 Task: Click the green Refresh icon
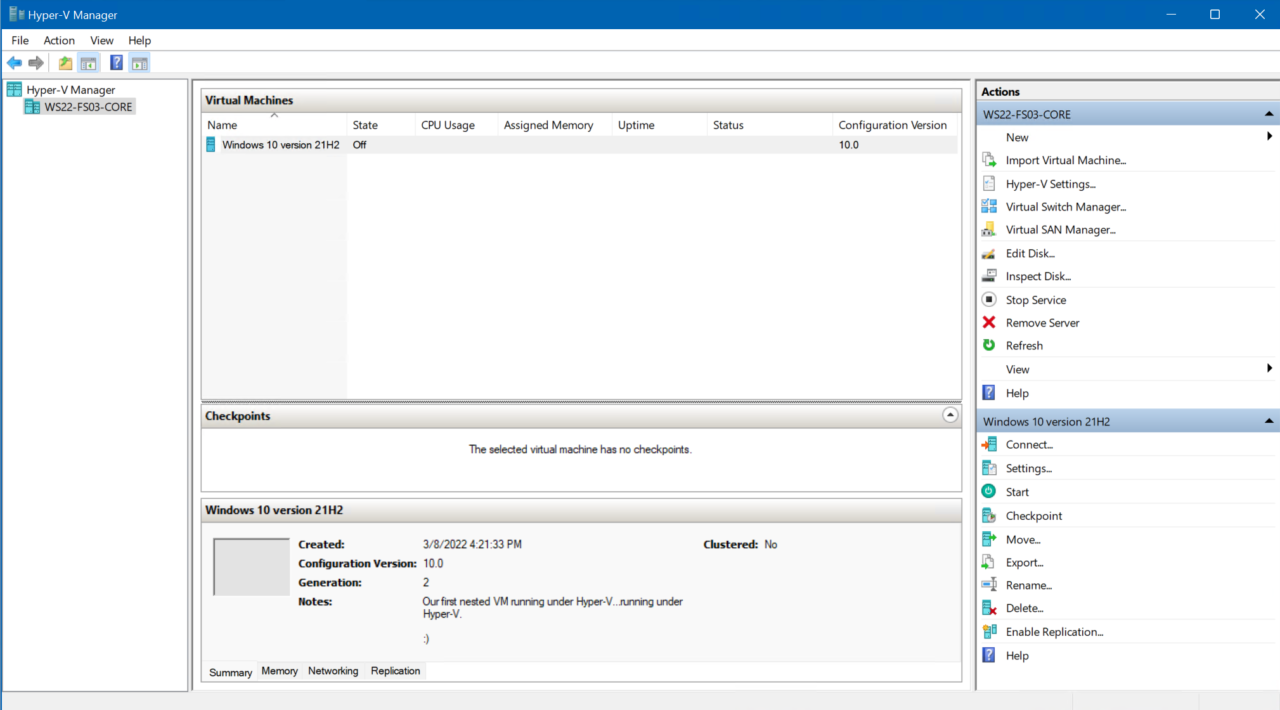click(x=989, y=346)
